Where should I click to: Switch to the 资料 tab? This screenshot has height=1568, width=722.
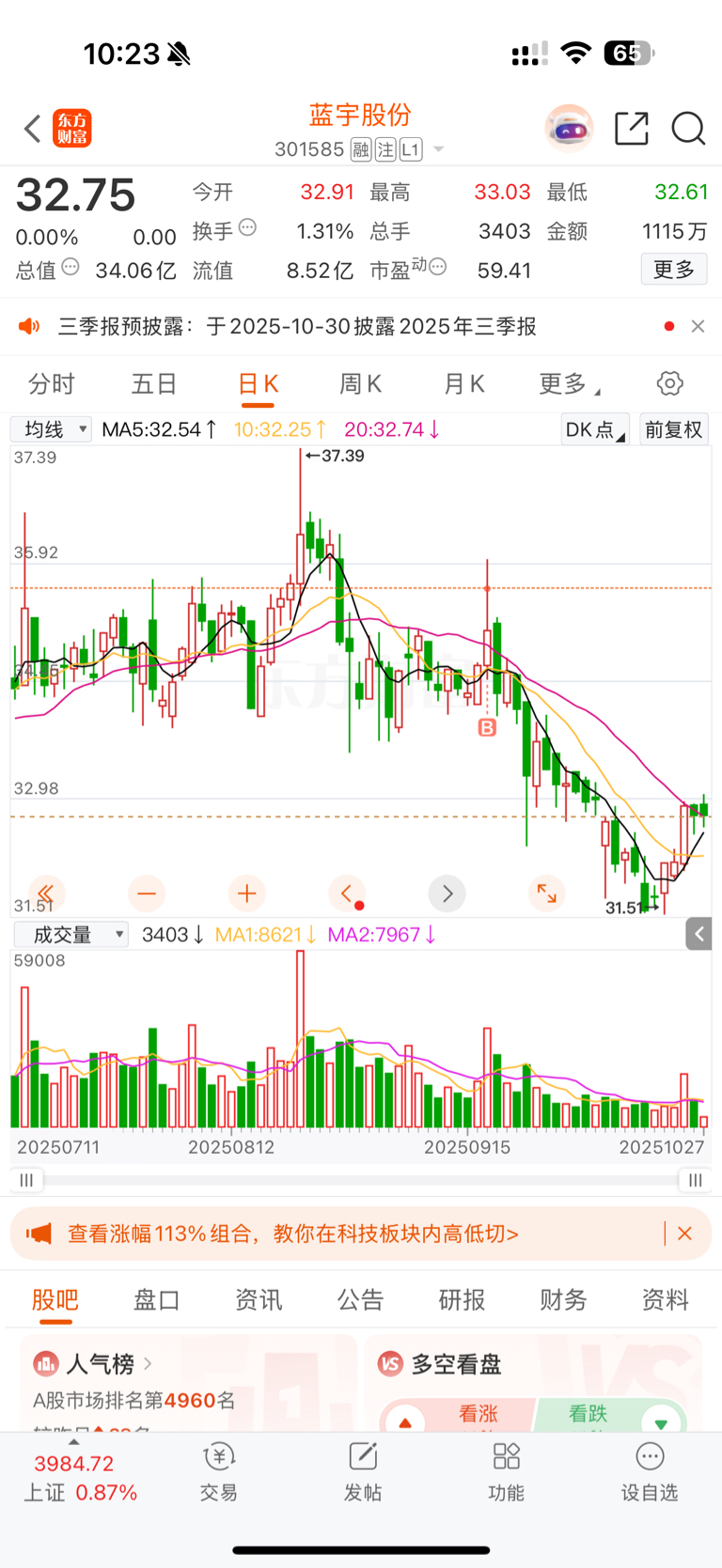coord(665,1300)
